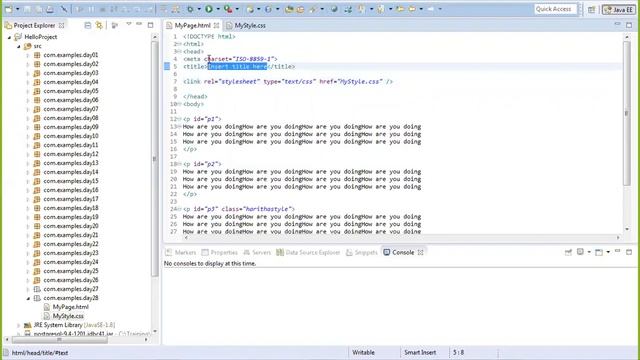Click the Open Perspective icon
640x360 pixels.
(x=591, y=9)
